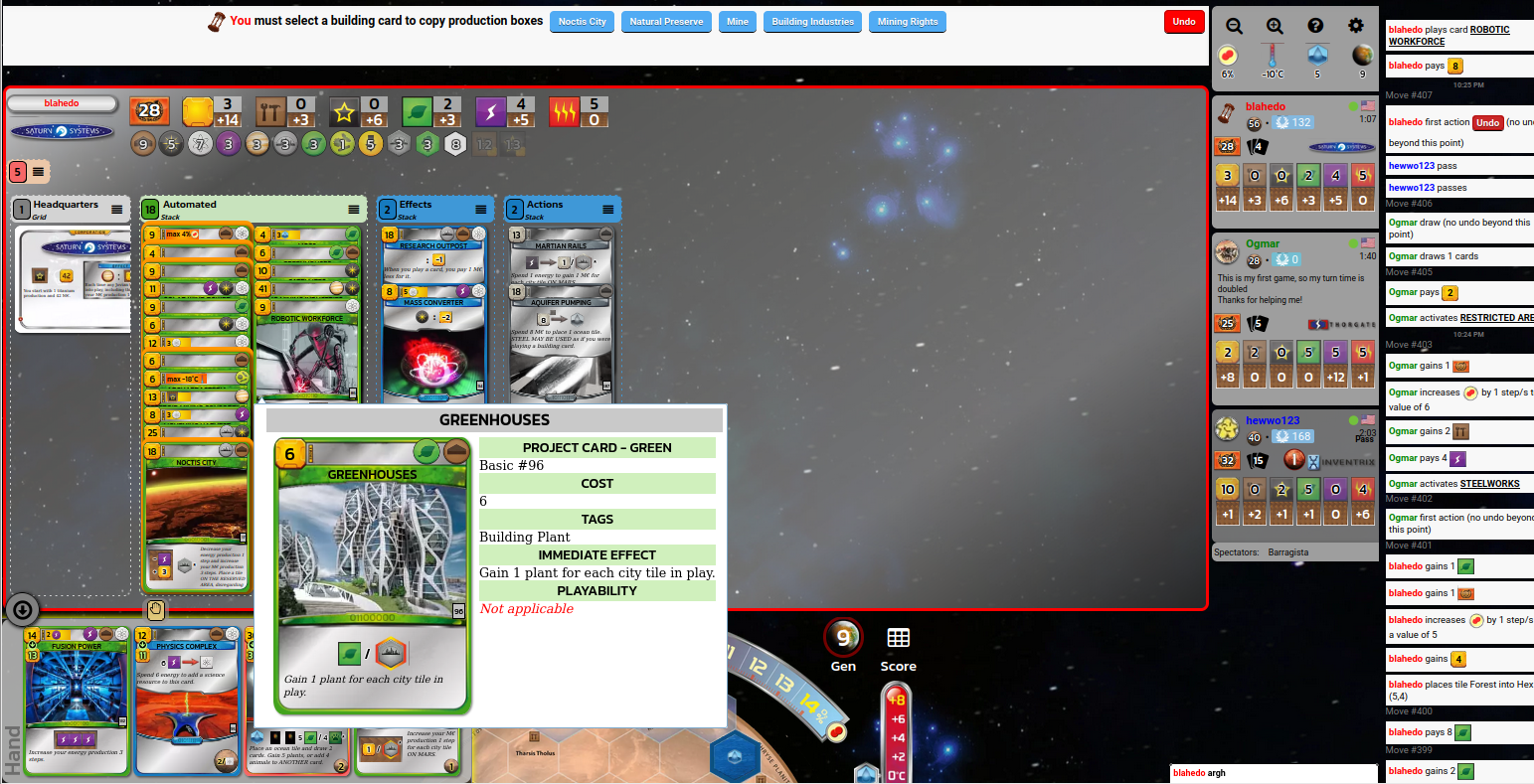The image size is (1534, 784).
Task: Open Actions stack menu
Action: [x=608, y=210]
